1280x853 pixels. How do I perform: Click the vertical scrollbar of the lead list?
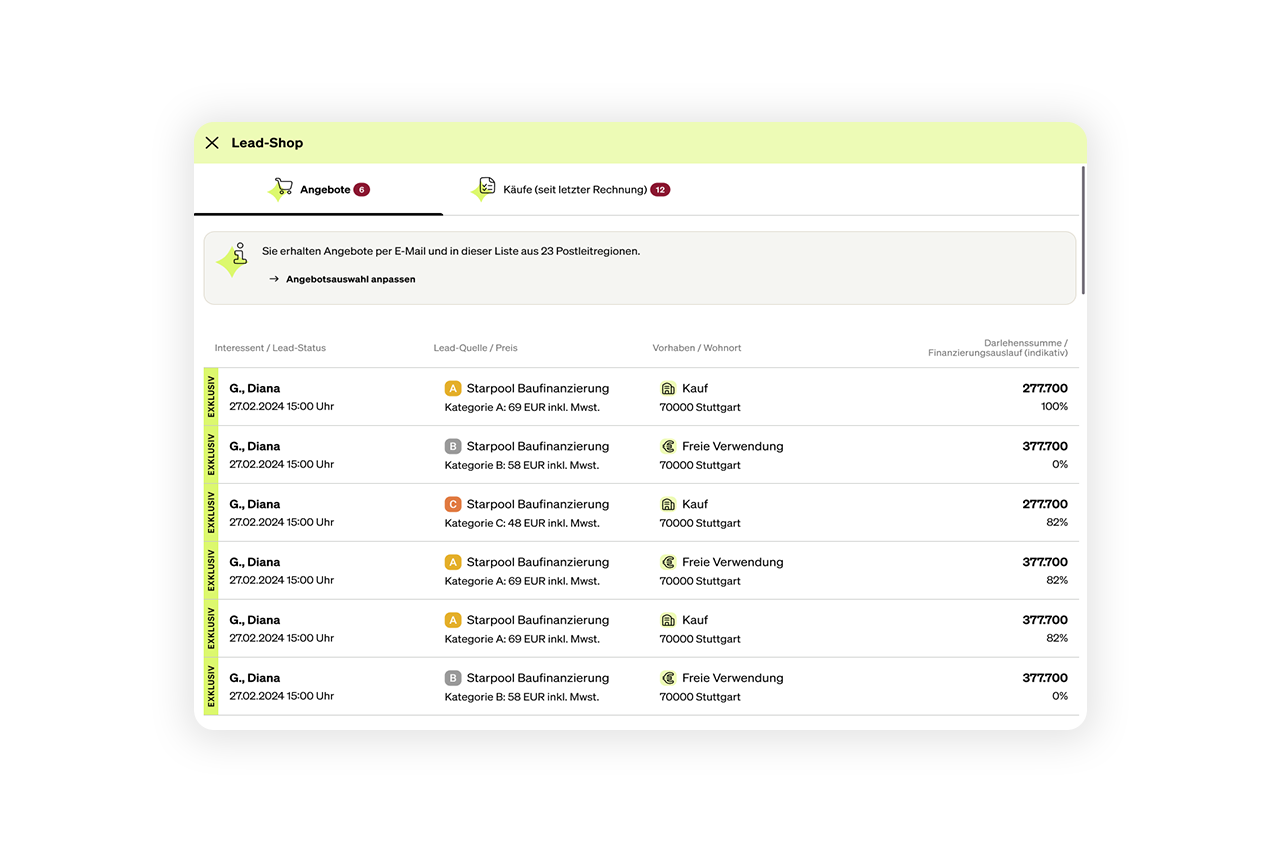tap(1083, 230)
